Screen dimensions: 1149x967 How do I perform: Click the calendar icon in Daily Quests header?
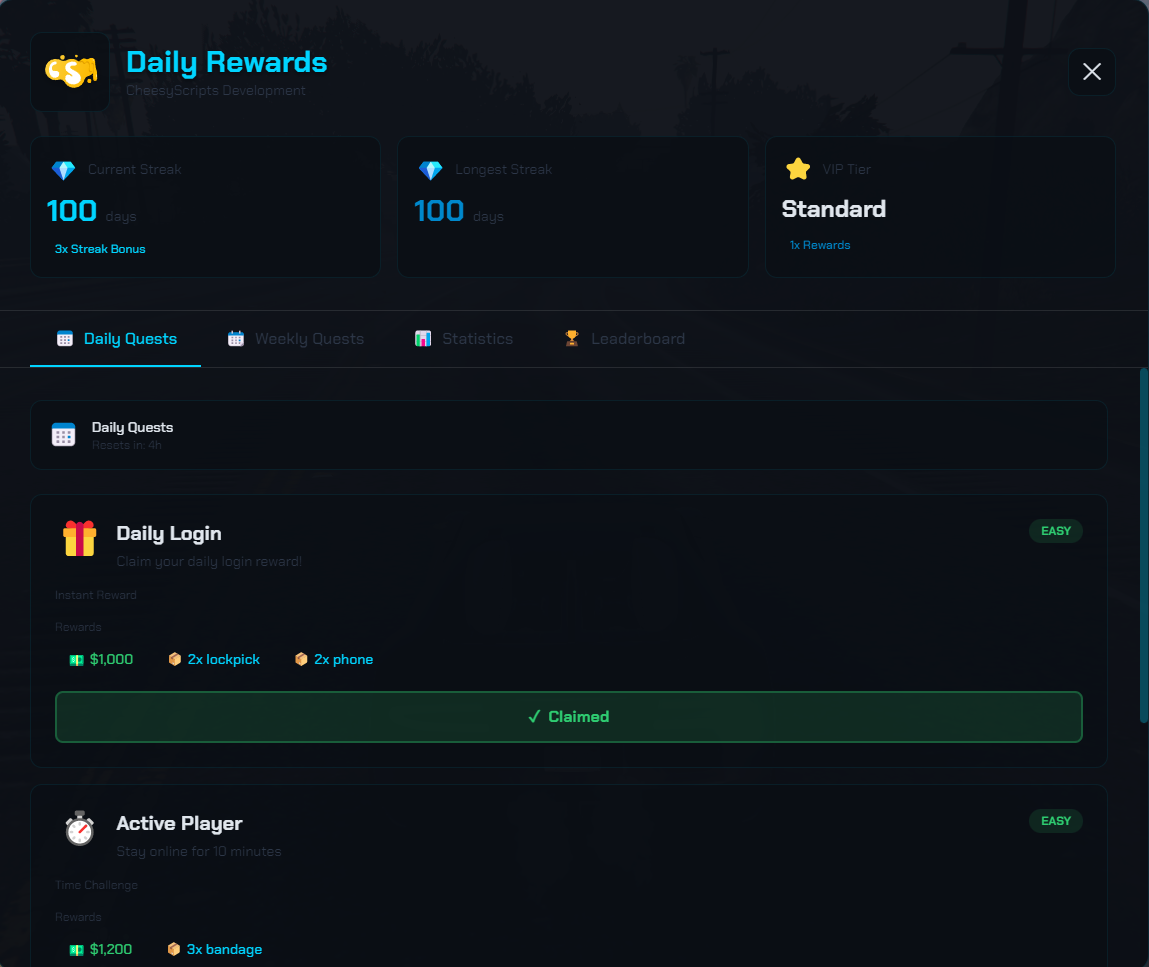point(64,434)
